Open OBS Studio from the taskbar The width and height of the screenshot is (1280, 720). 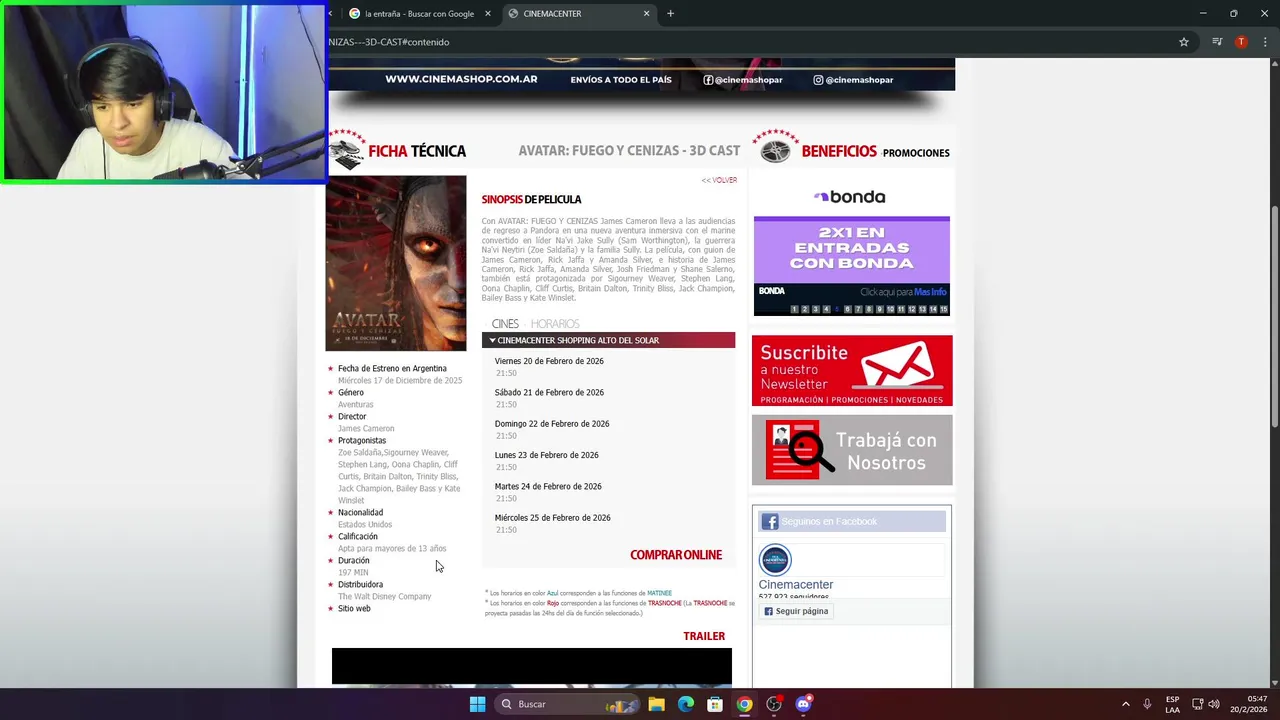click(x=774, y=704)
